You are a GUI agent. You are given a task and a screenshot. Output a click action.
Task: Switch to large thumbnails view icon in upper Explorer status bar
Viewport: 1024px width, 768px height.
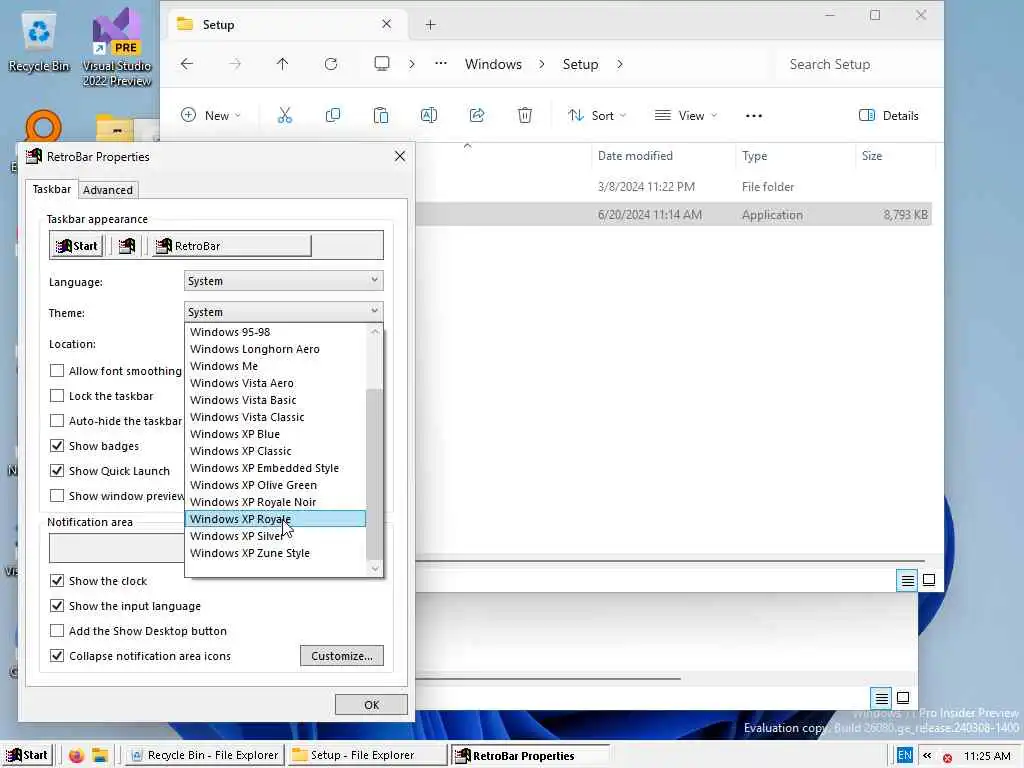pos(929,580)
